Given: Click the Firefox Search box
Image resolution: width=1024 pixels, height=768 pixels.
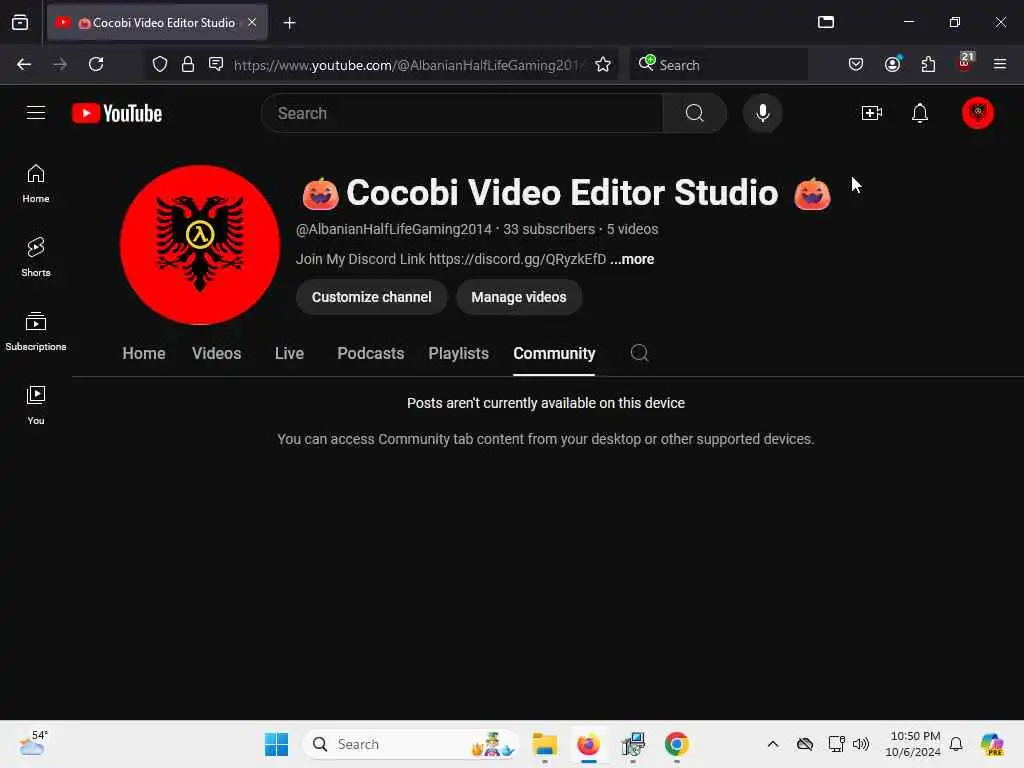Looking at the screenshot, I should (x=718, y=65).
